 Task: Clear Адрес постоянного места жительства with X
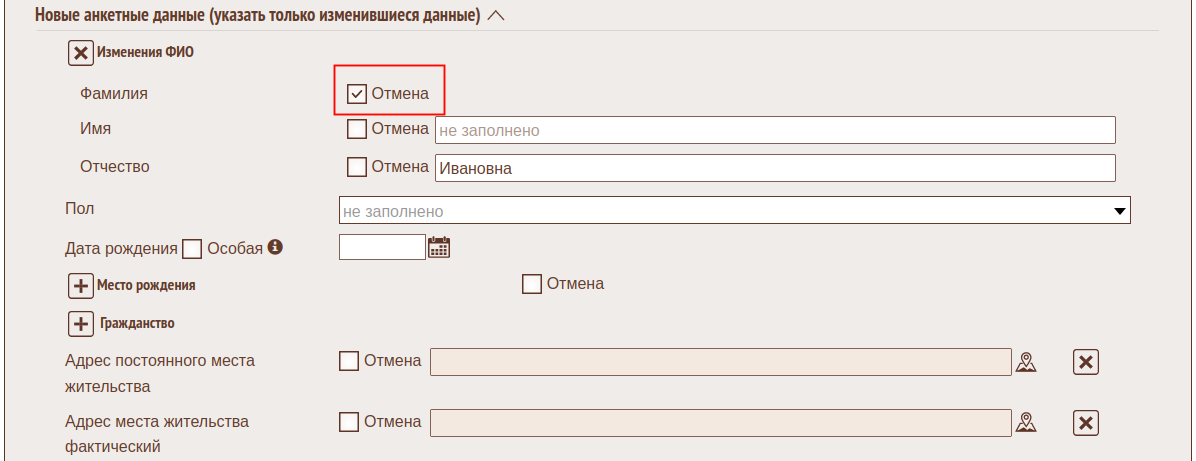pos(1086,362)
